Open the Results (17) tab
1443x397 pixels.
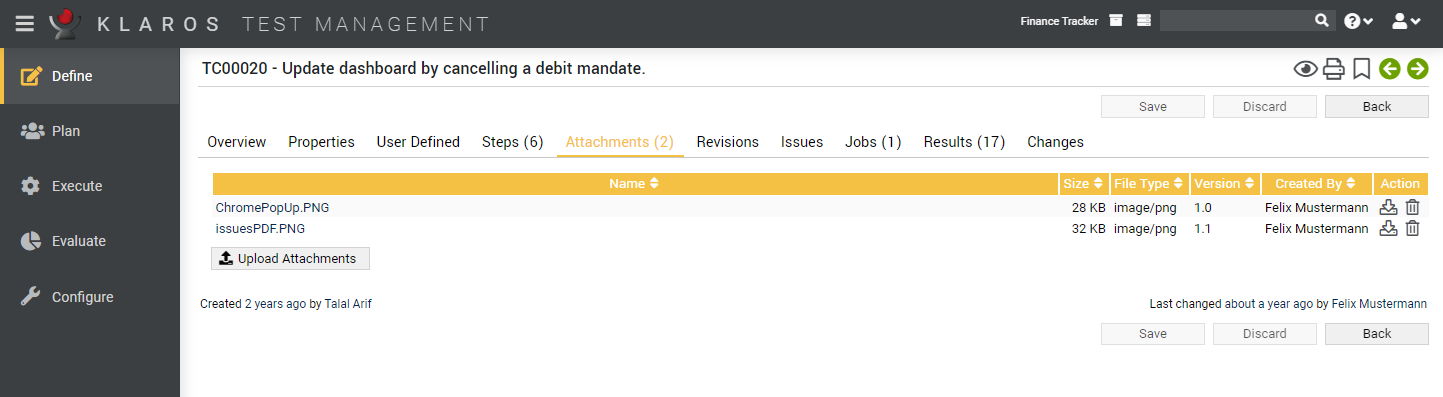pos(964,142)
